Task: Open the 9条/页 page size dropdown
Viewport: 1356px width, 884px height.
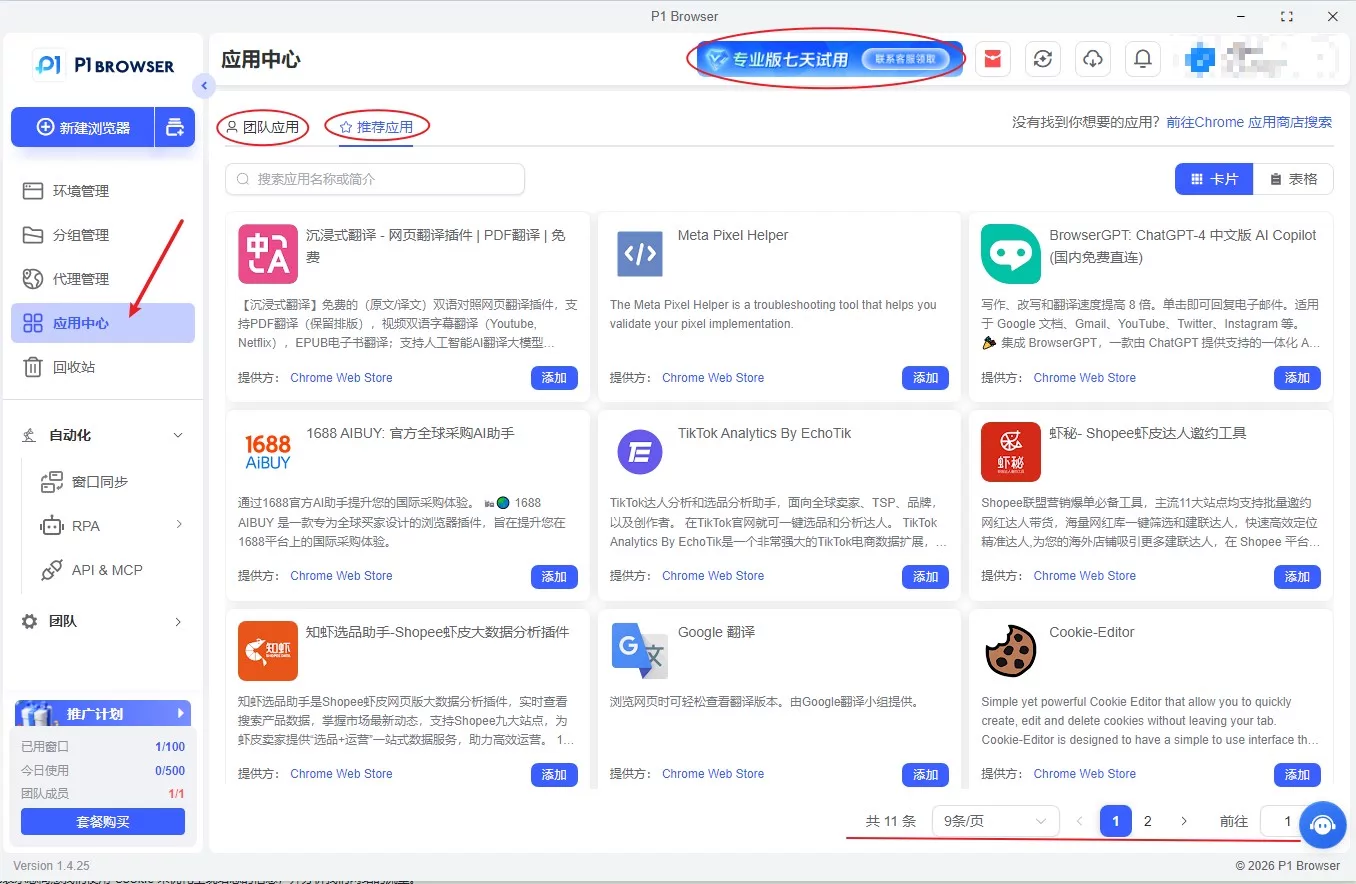Action: pos(995,821)
